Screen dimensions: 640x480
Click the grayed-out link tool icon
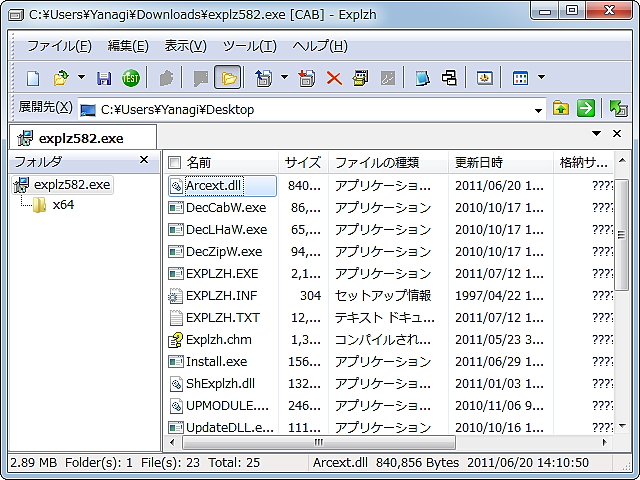(388, 78)
